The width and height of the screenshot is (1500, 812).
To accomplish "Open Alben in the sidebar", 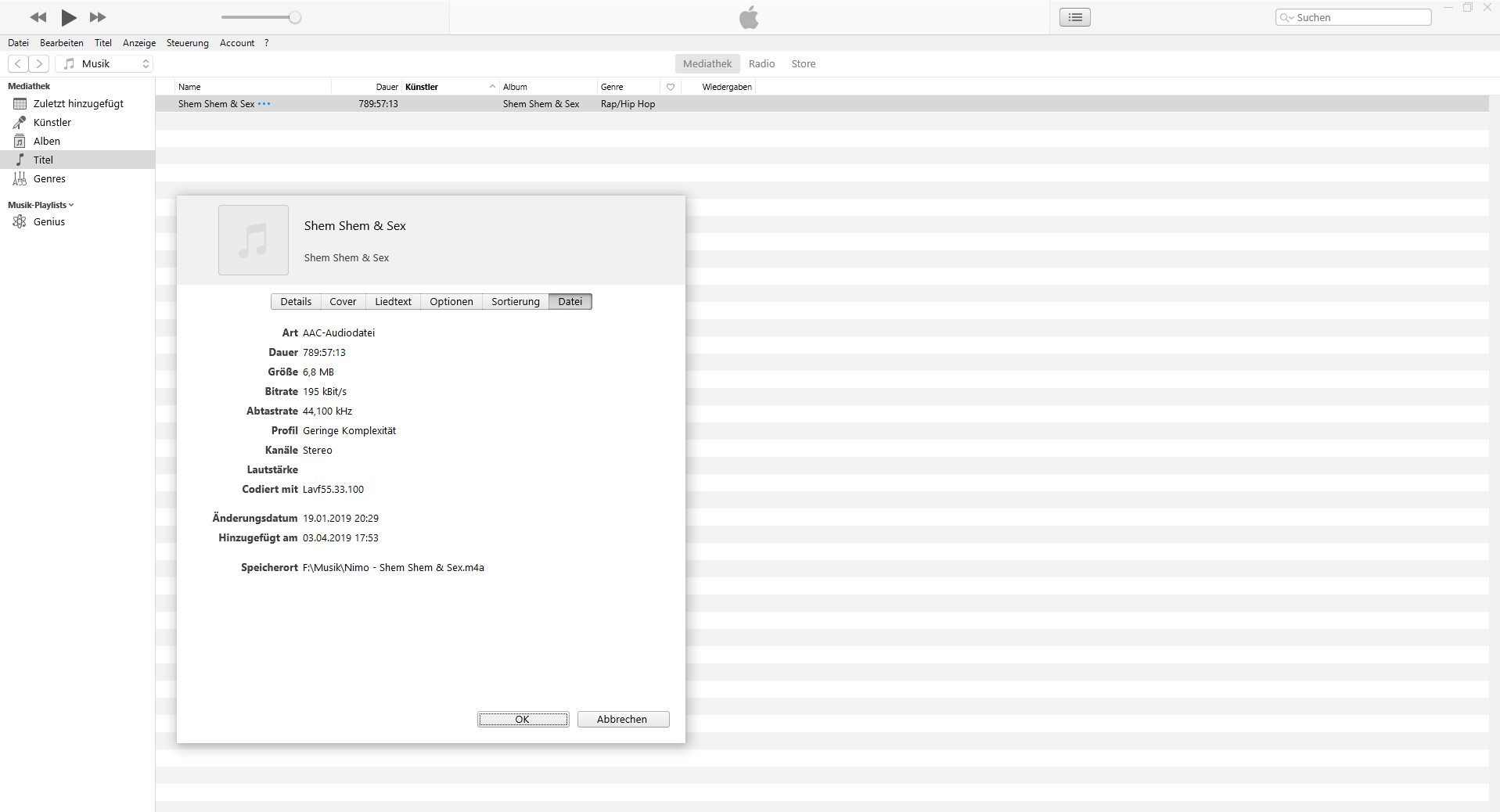I will coord(77,141).
